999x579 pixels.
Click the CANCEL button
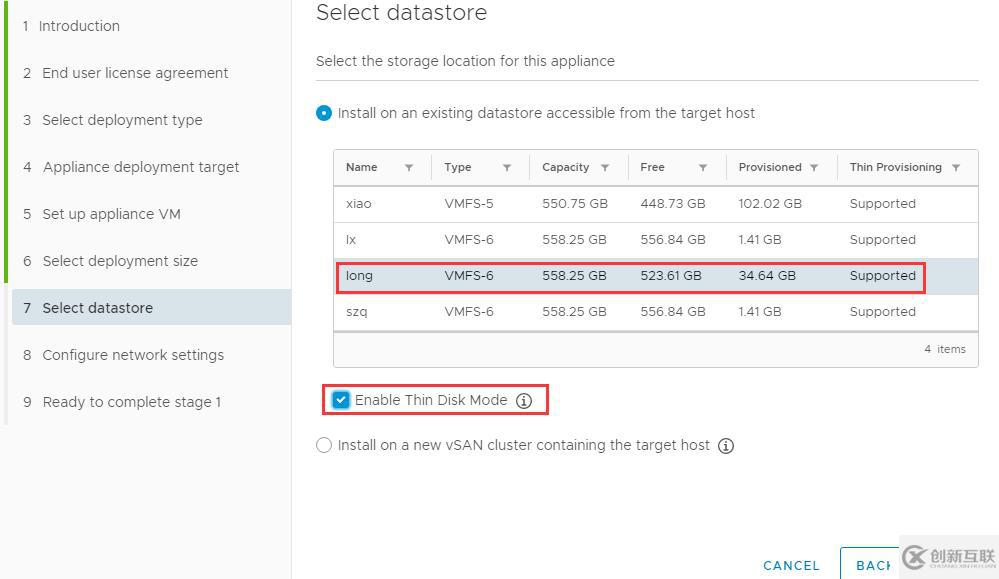[x=791, y=566]
